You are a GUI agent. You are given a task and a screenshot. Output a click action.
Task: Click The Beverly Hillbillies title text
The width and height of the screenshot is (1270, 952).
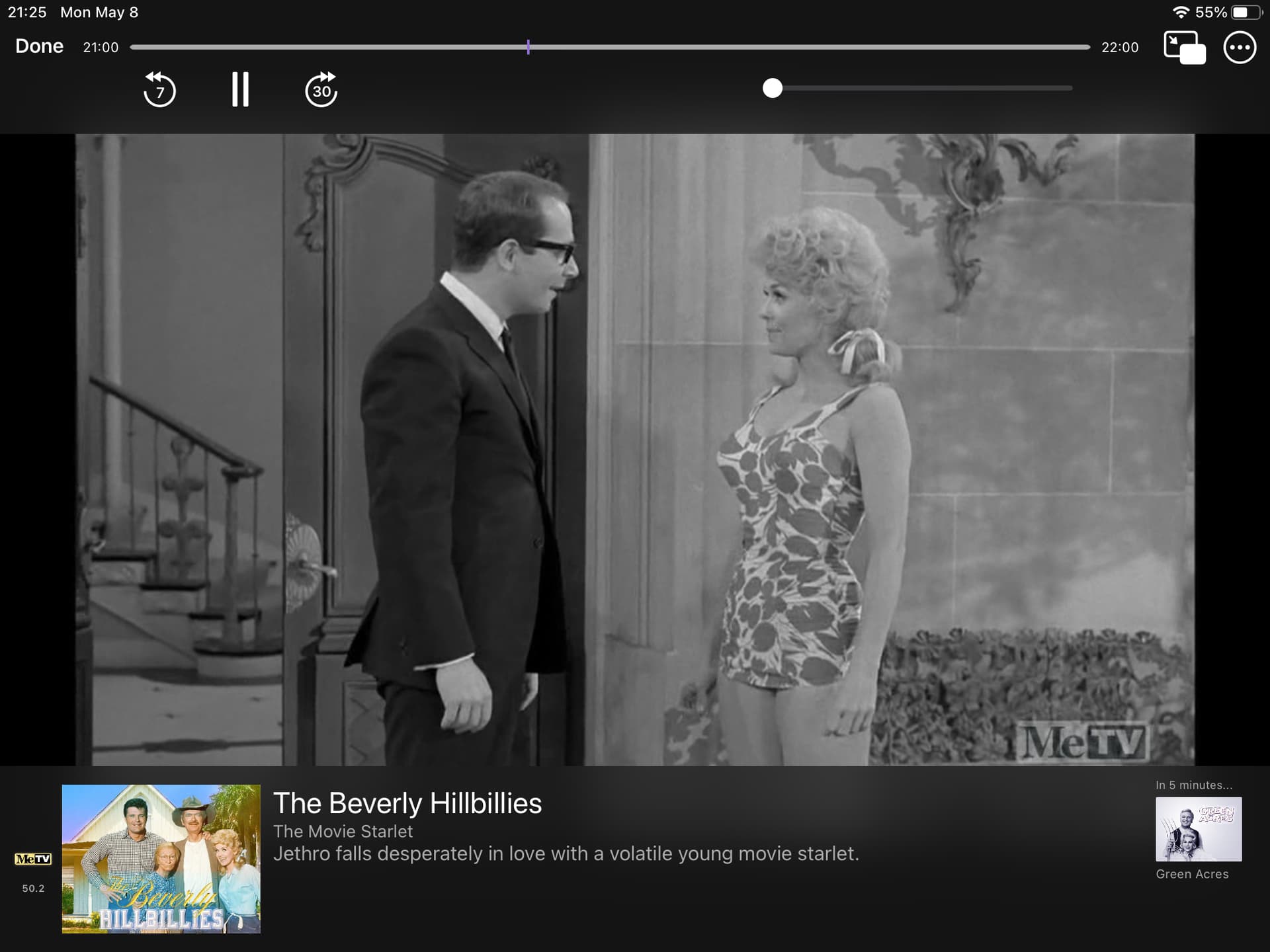[407, 803]
